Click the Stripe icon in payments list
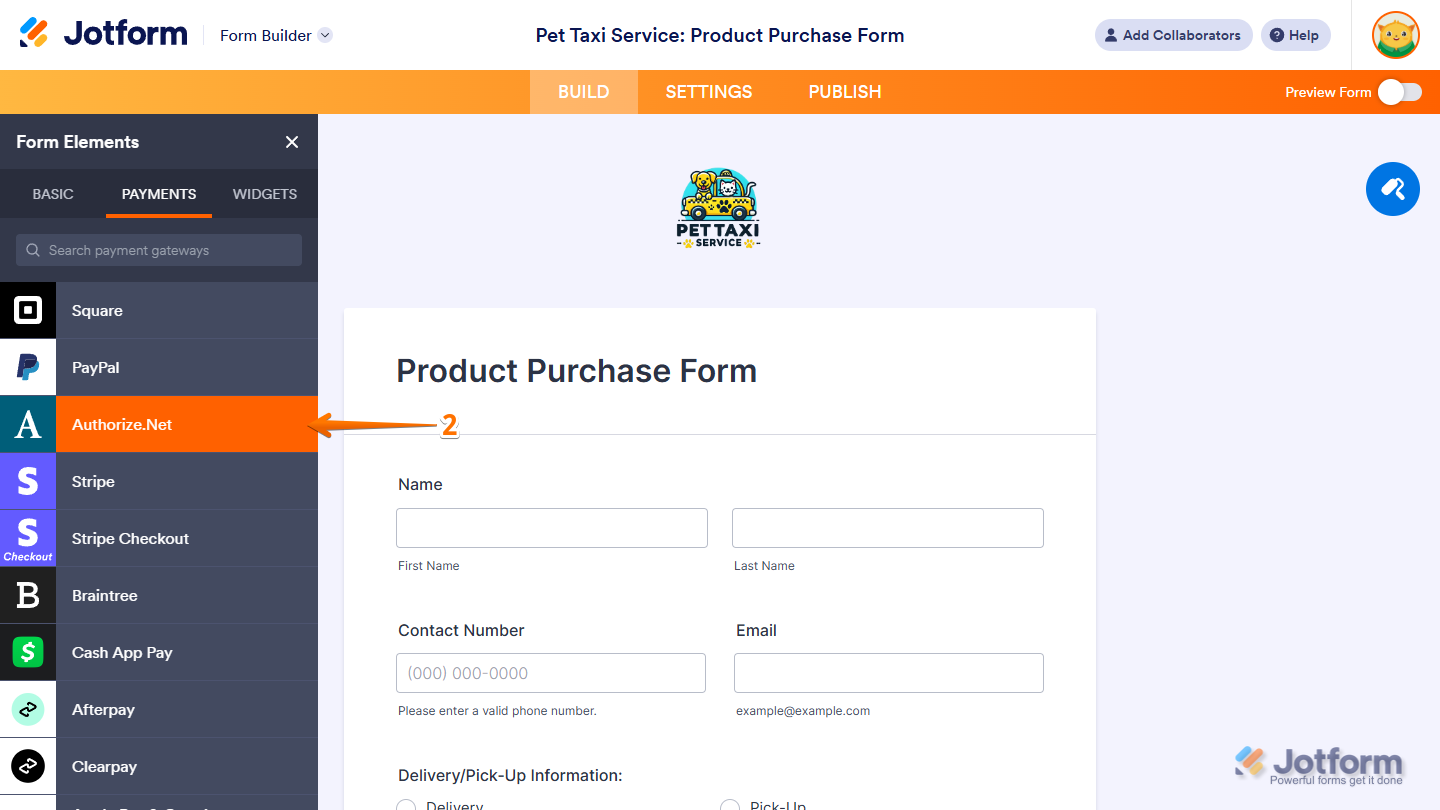The width and height of the screenshot is (1440, 810). click(28, 482)
